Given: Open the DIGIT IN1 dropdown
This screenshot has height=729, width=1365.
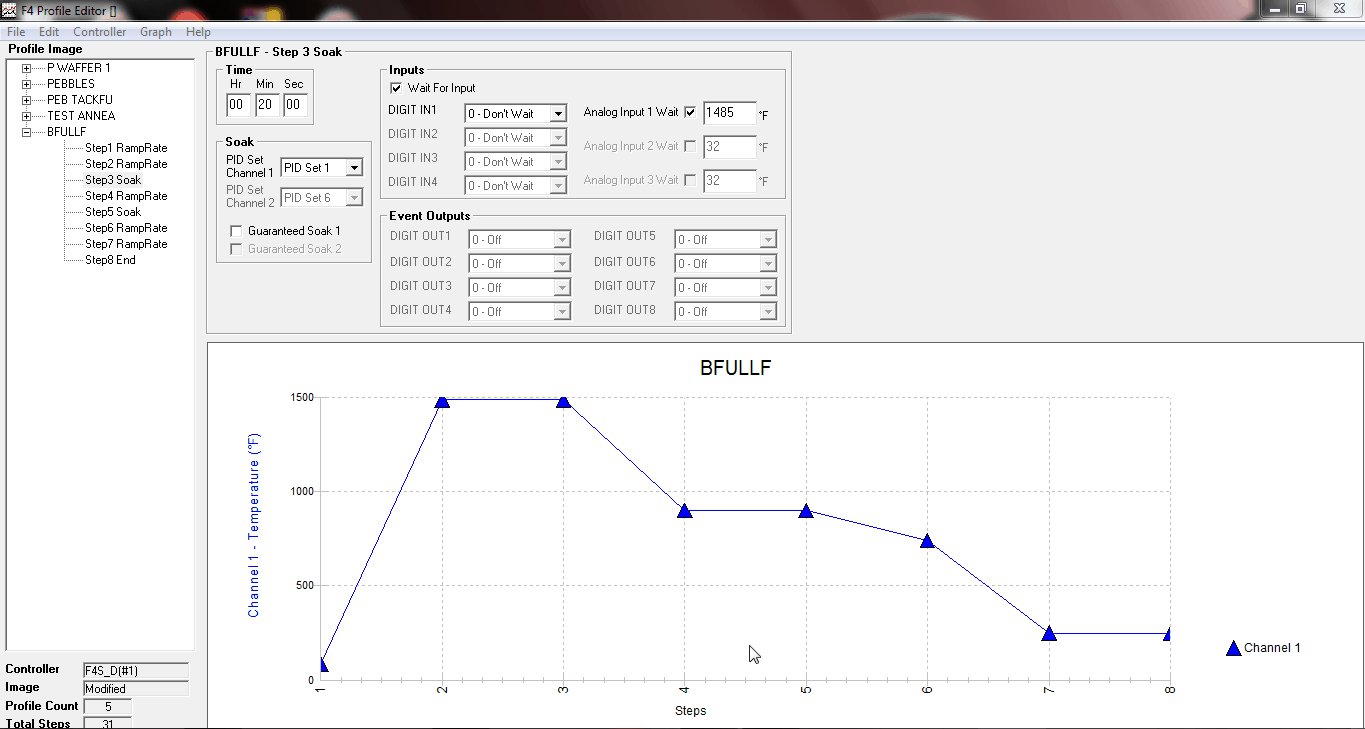Looking at the screenshot, I should 558,114.
